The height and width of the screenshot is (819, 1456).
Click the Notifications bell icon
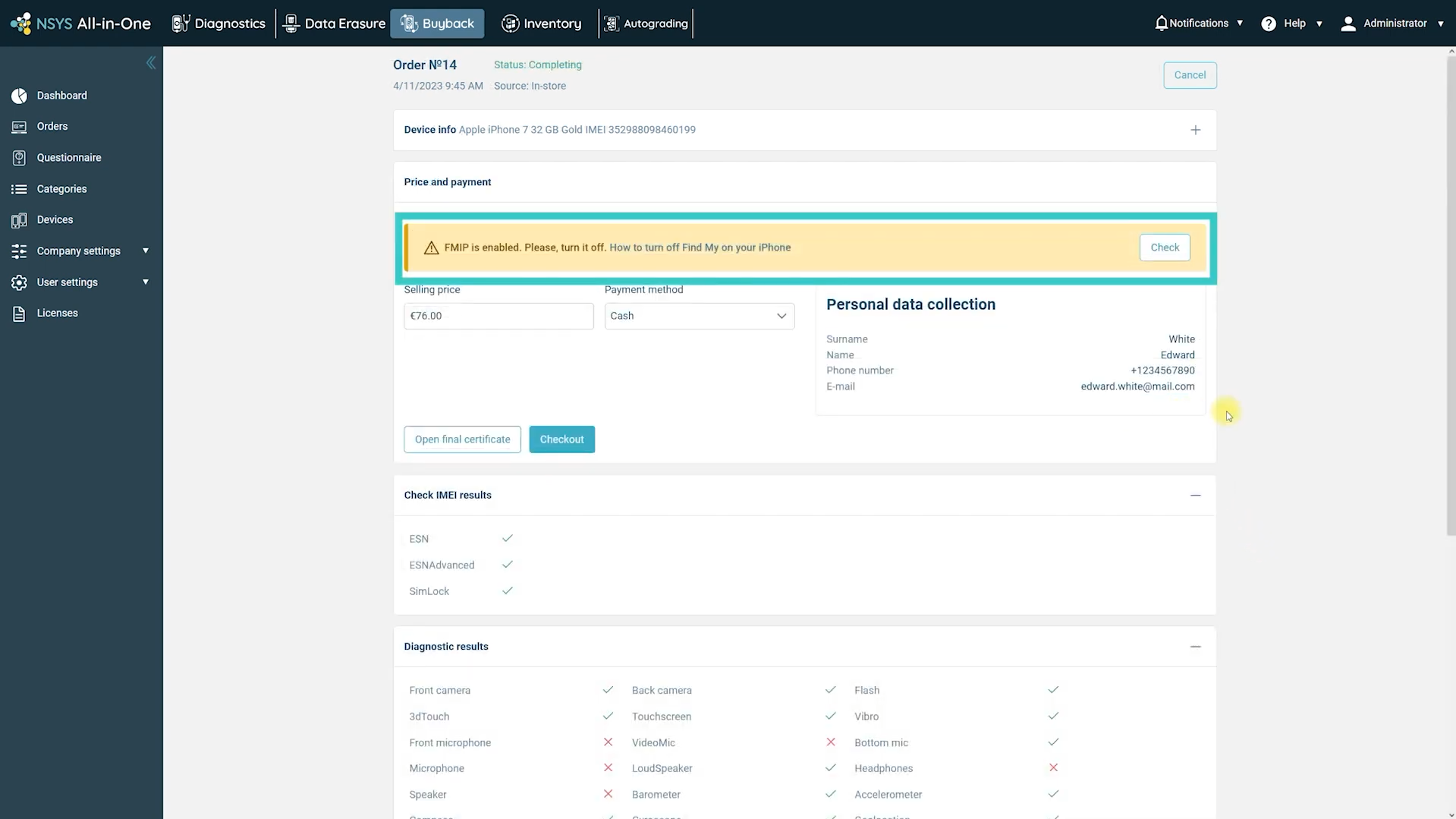[x=1161, y=24]
